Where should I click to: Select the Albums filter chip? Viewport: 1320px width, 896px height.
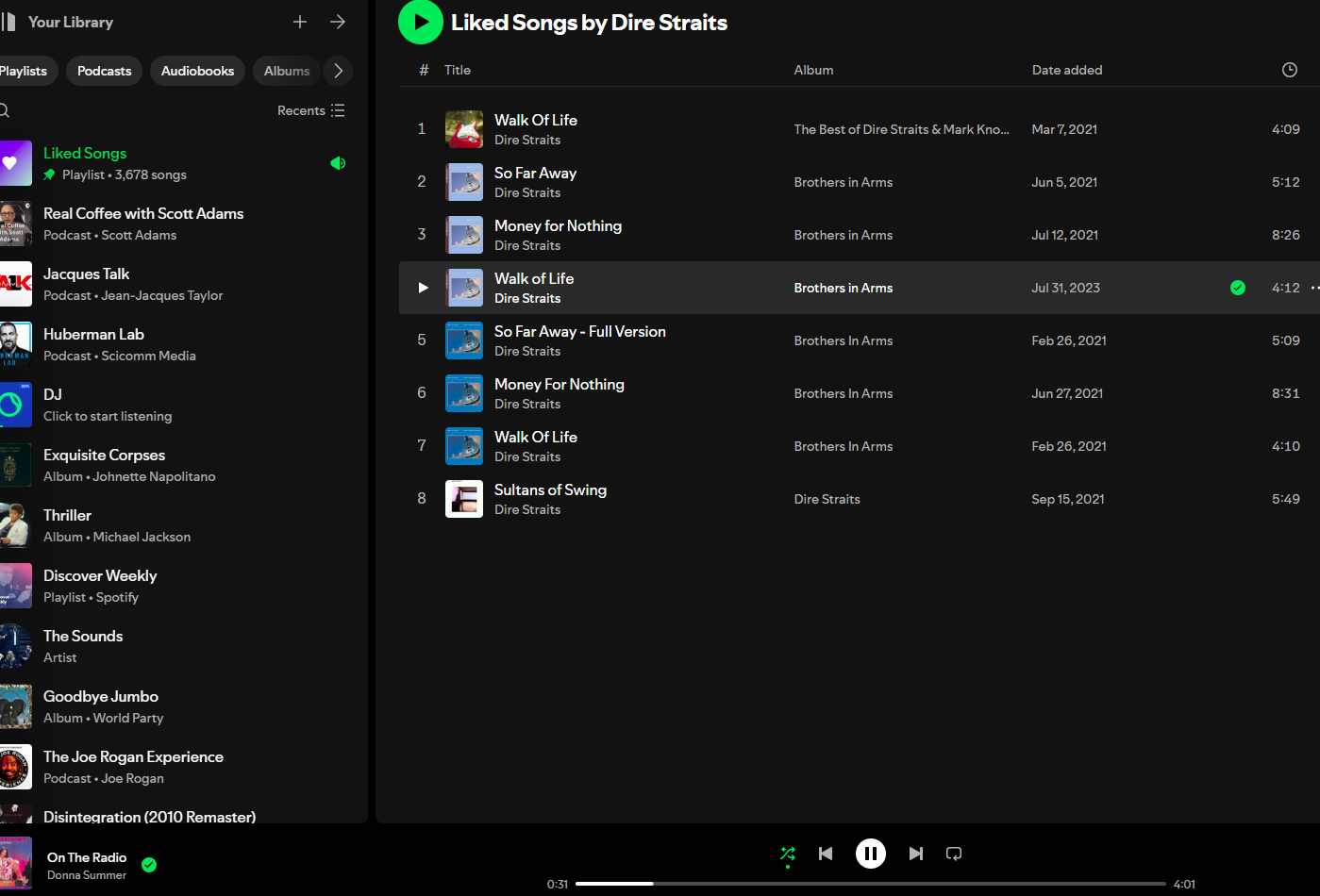point(287,71)
